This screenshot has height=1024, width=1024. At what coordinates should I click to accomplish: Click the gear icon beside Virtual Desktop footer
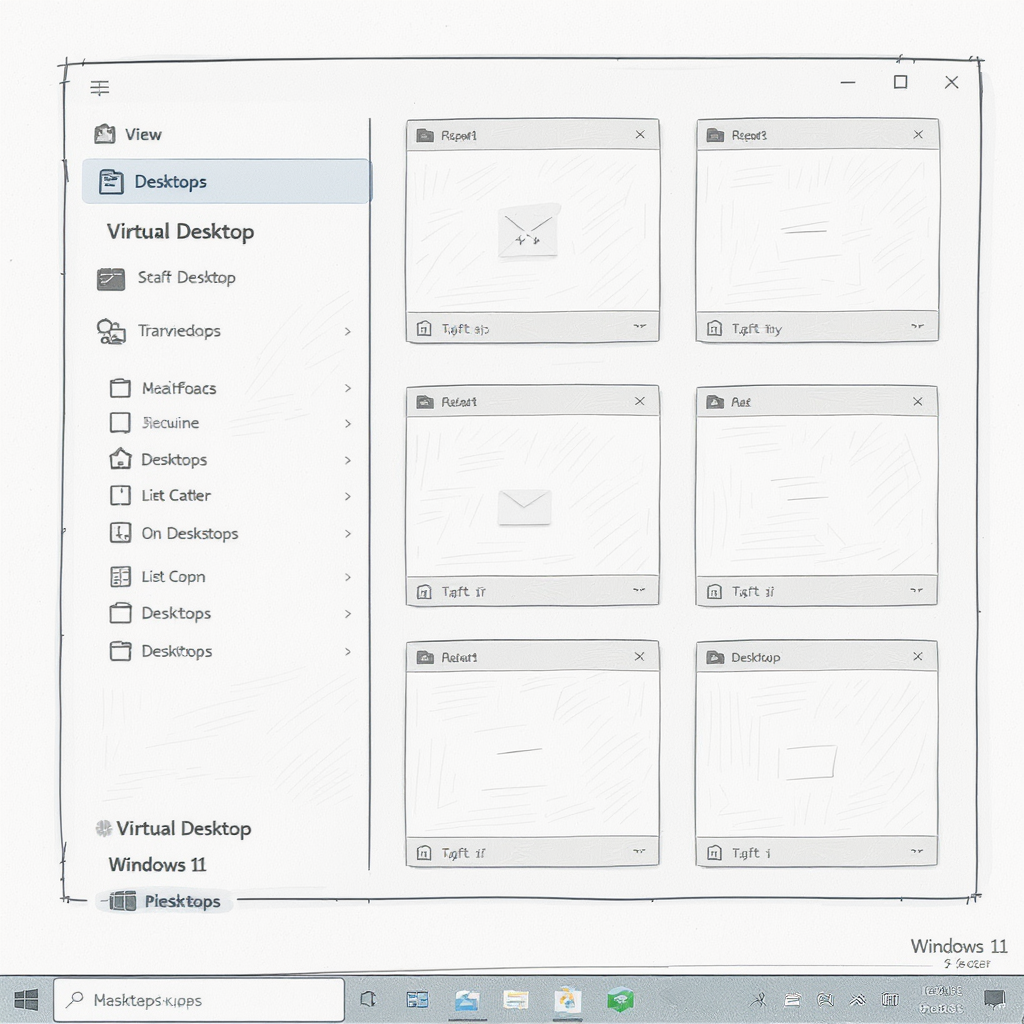[104, 829]
